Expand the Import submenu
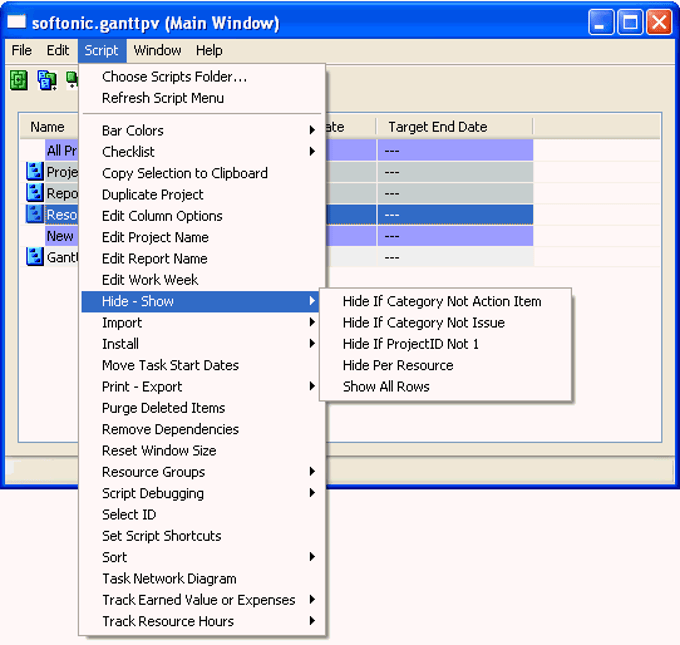Screen dimensions: 680x645 pos(202,322)
